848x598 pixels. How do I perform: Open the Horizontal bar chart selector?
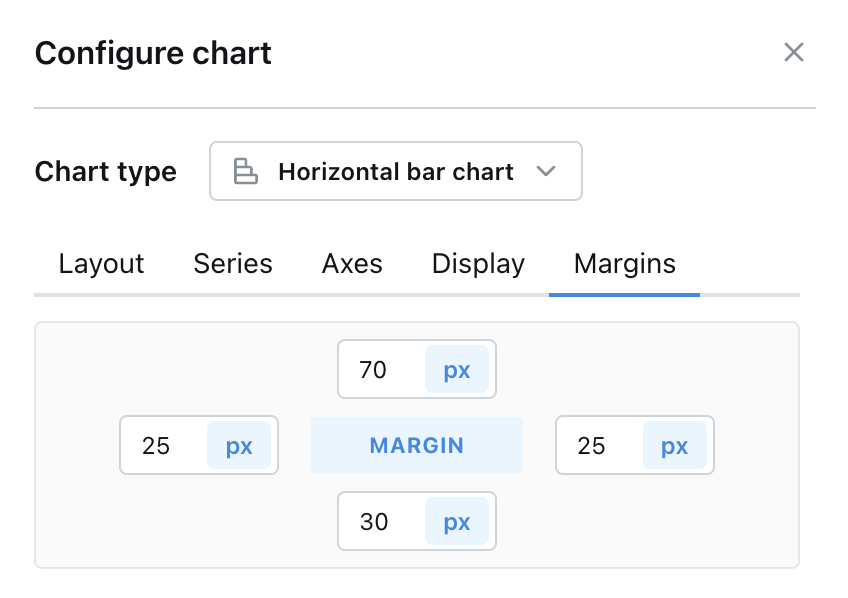click(396, 171)
